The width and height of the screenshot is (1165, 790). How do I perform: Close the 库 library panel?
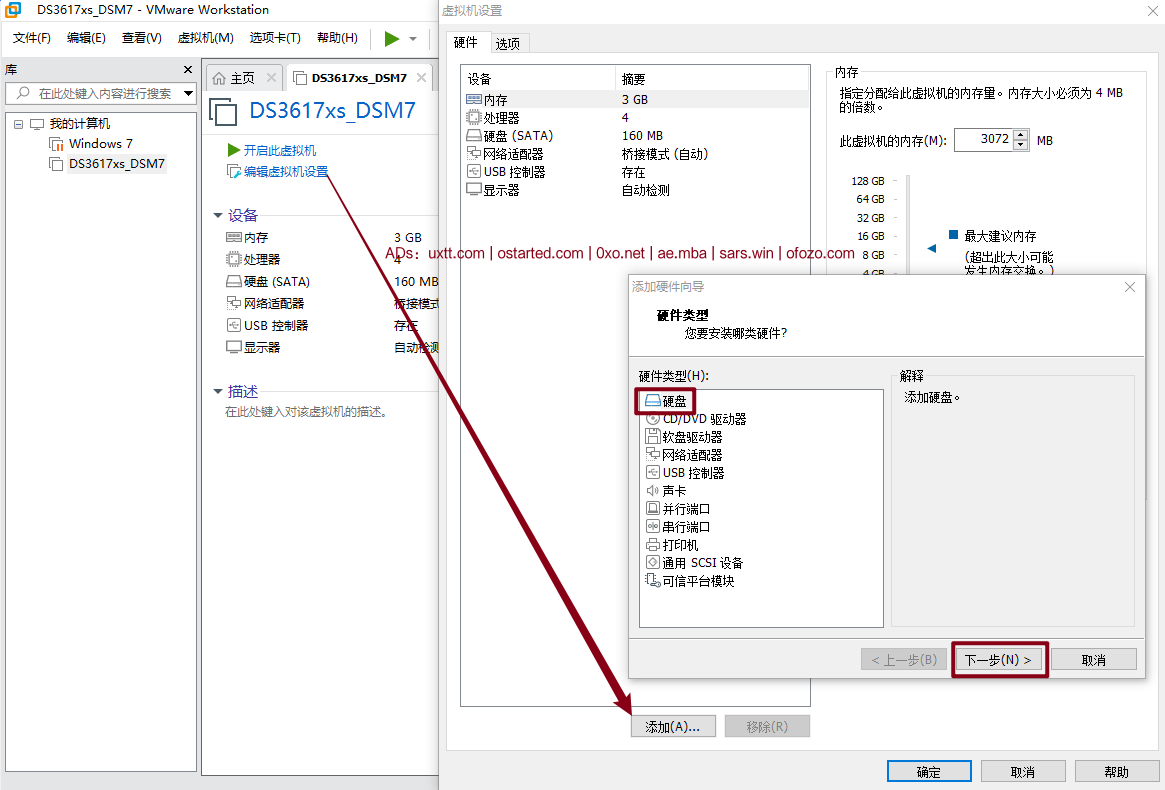(188, 70)
